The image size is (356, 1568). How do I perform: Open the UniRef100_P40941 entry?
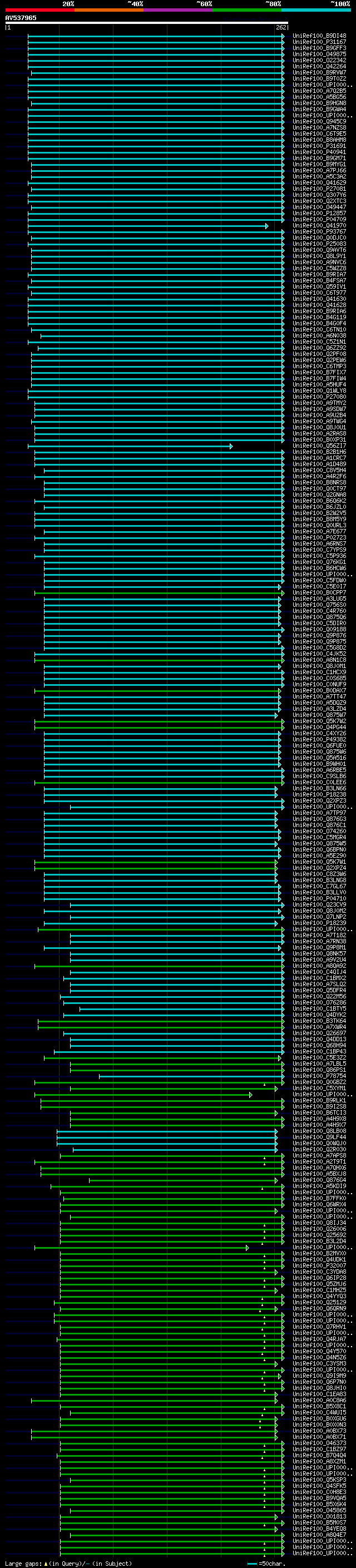click(319, 152)
